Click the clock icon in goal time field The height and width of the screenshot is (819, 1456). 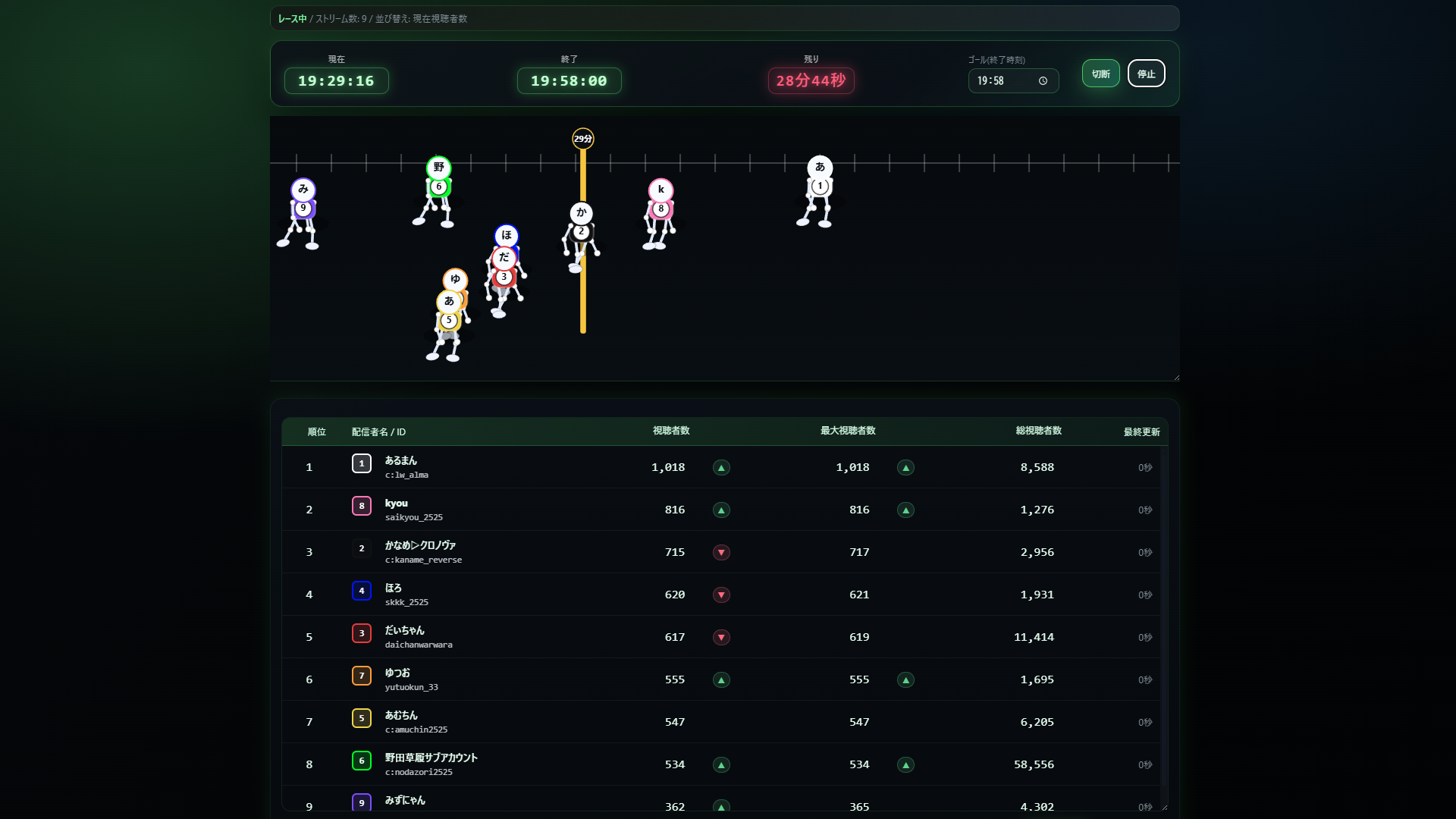(x=1043, y=81)
